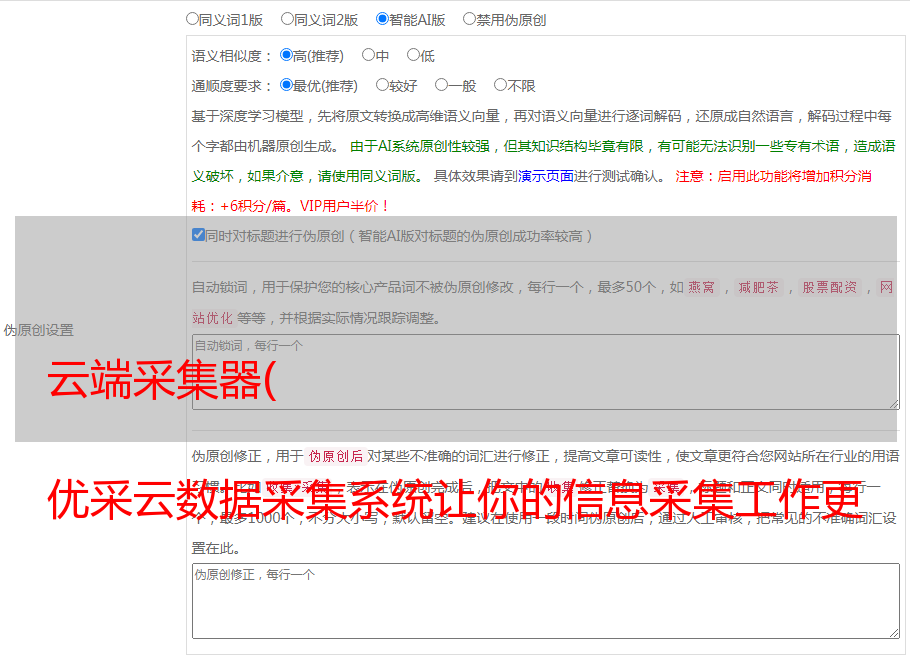Screen dimensions: 911x658
Task: Click the 通顺度要求 label
Action: coord(231,86)
